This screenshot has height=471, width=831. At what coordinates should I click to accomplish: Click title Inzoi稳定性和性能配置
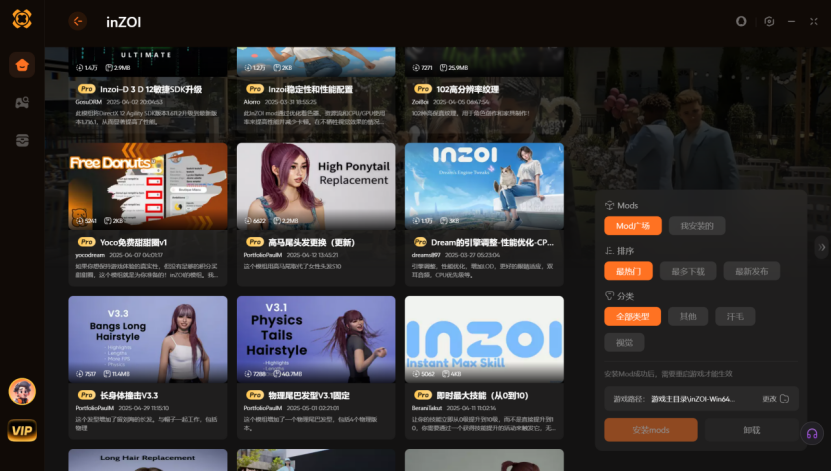[x=310, y=89]
